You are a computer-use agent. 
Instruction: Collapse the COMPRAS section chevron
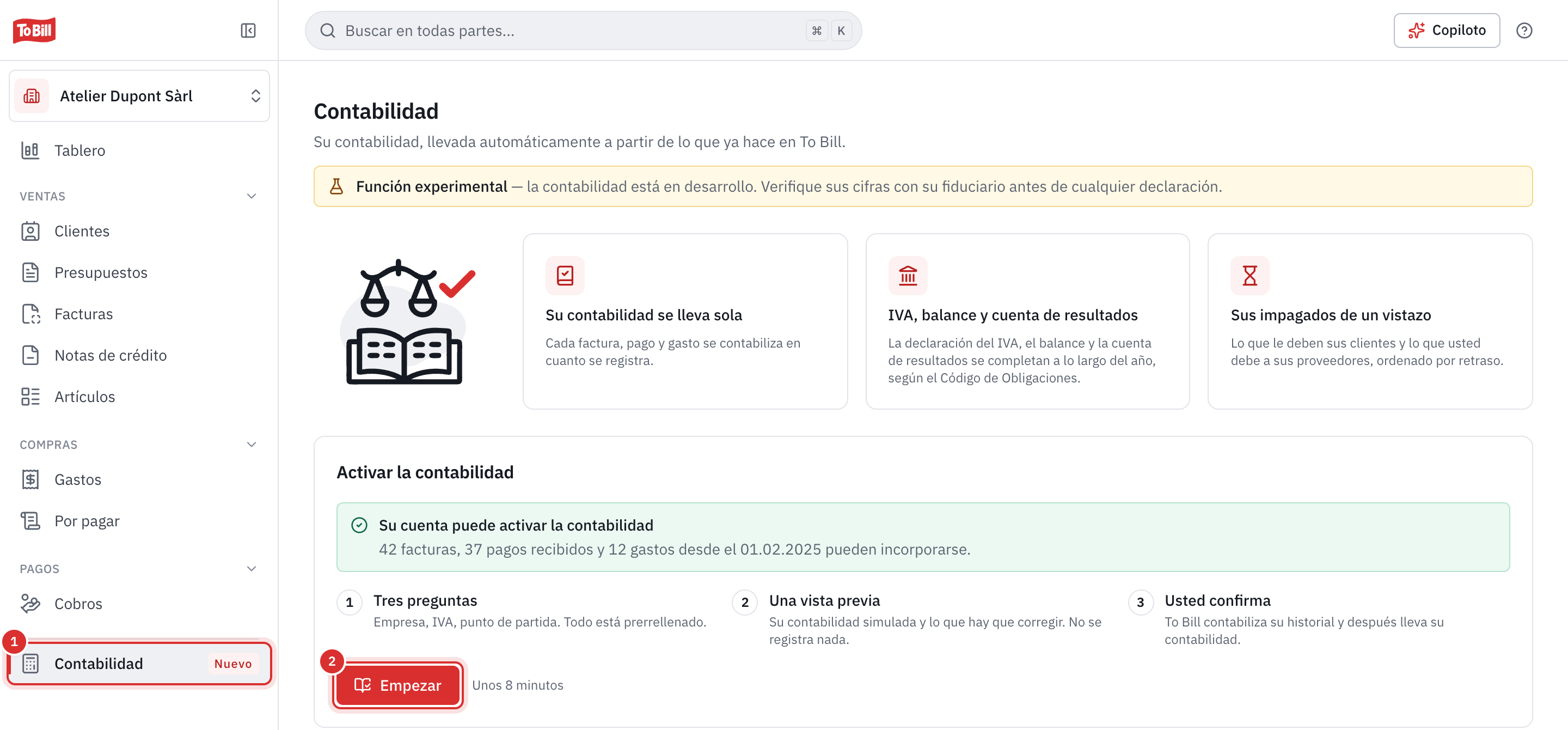(x=252, y=445)
